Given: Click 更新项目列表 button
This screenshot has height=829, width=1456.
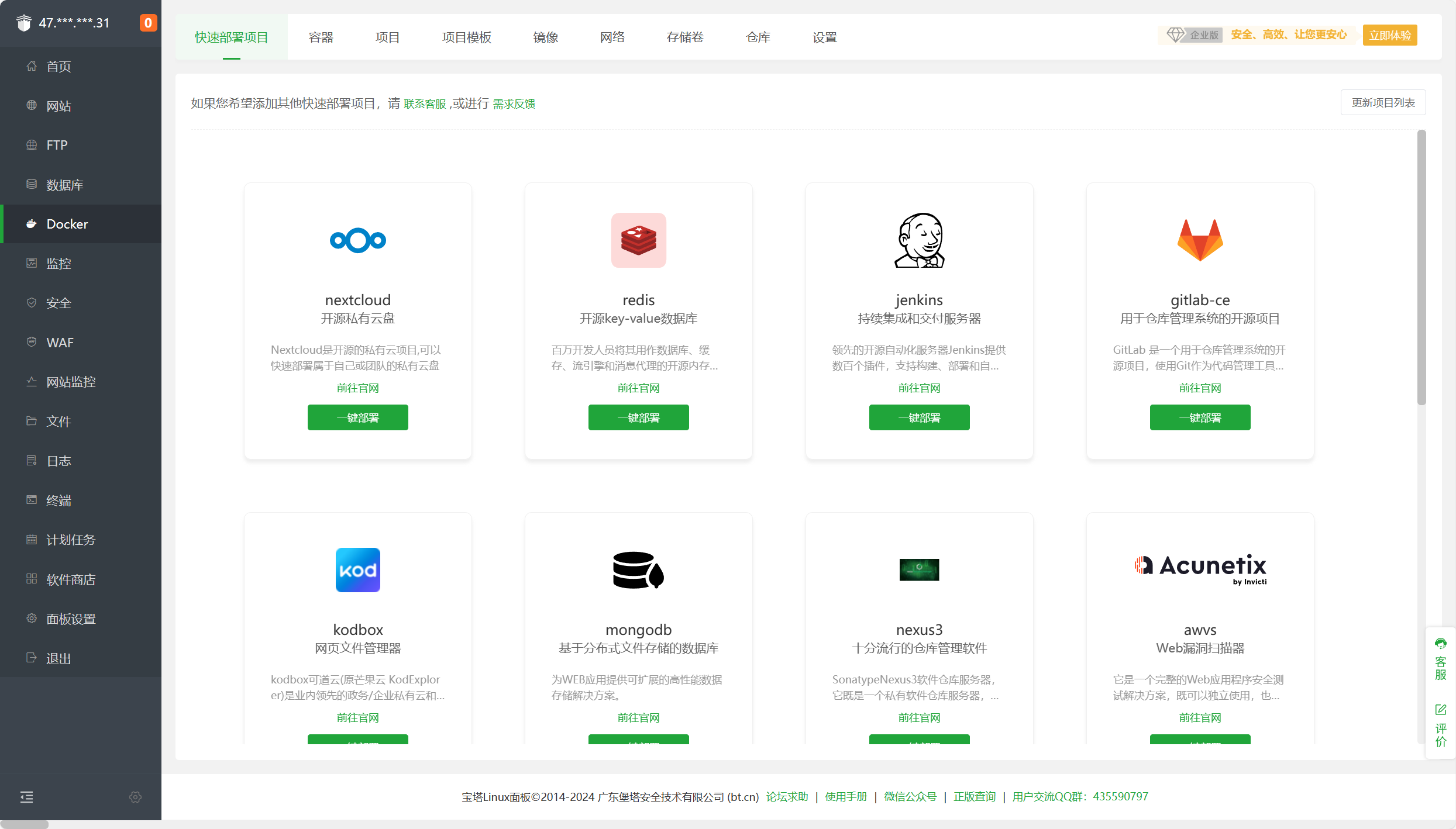Looking at the screenshot, I should click(x=1383, y=103).
